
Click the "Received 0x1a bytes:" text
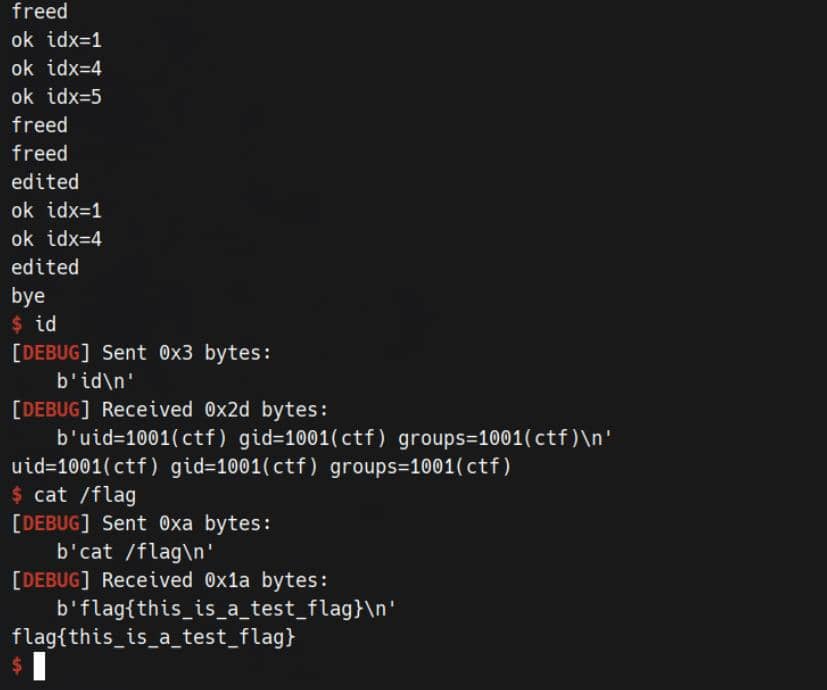pyautogui.click(x=215, y=580)
